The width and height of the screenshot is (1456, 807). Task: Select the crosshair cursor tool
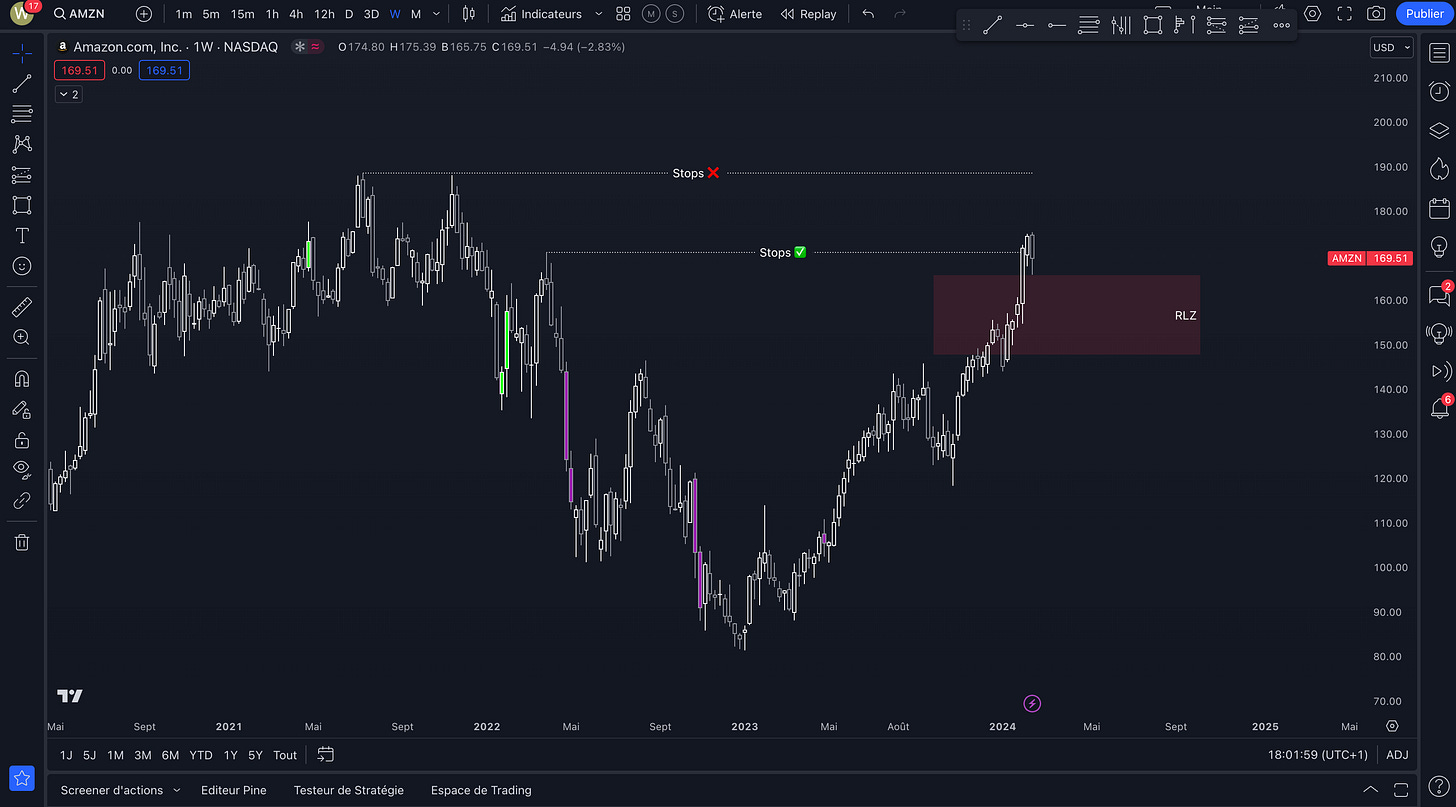coord(22,51)
